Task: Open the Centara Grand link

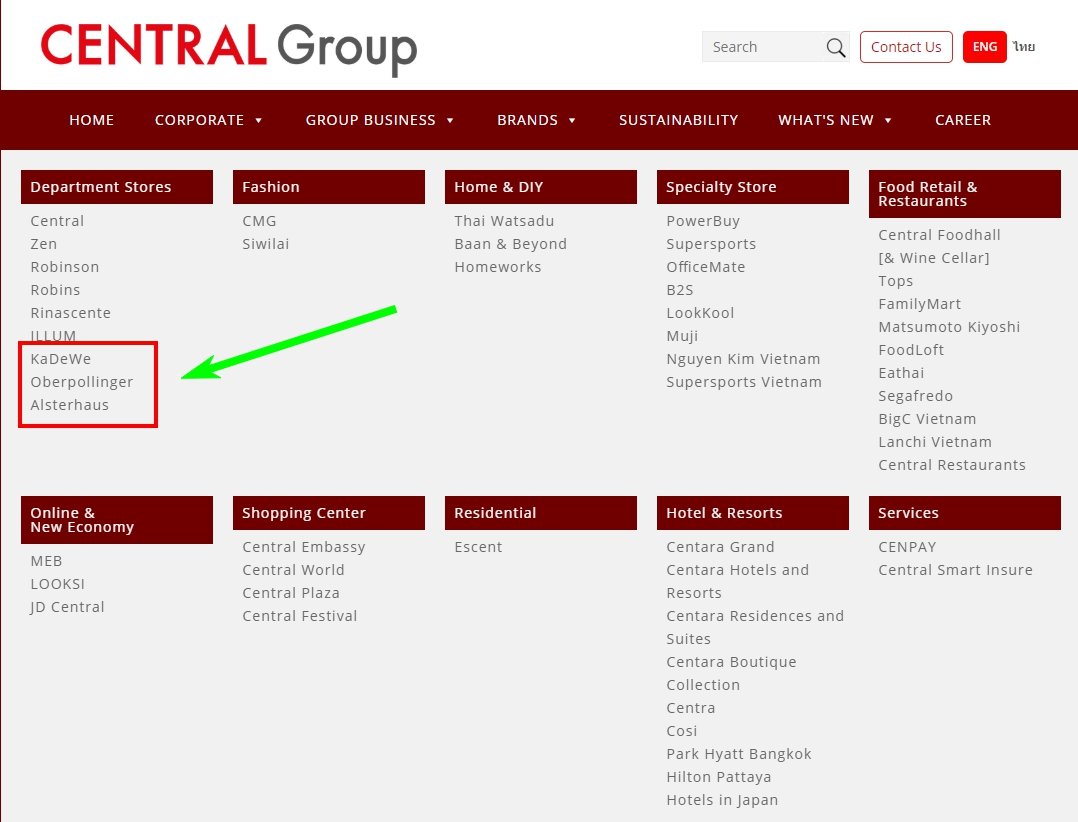Action: [720, 547]
